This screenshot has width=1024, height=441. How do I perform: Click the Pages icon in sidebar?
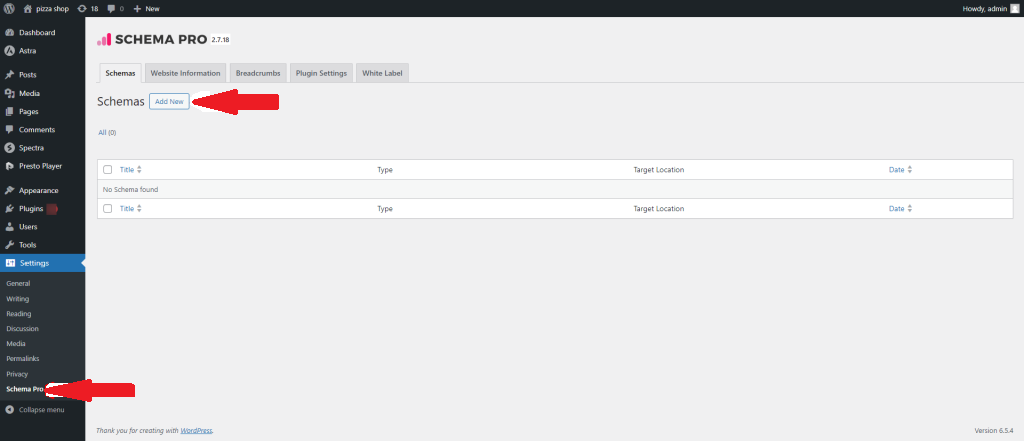[10, 112]
